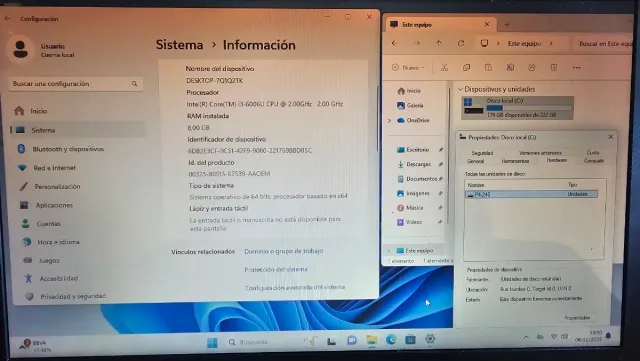The width and height of the screenshot is (640, 361).
Task: Select Sistema in Settings sidebar
Action: click(78, 130)
